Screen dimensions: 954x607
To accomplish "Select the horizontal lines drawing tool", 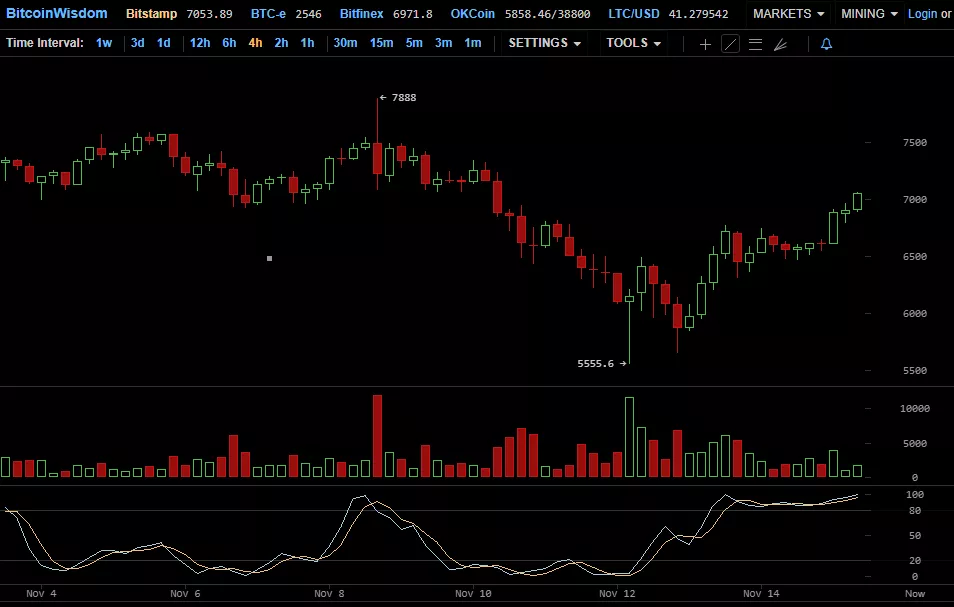I will click(755, 44).
